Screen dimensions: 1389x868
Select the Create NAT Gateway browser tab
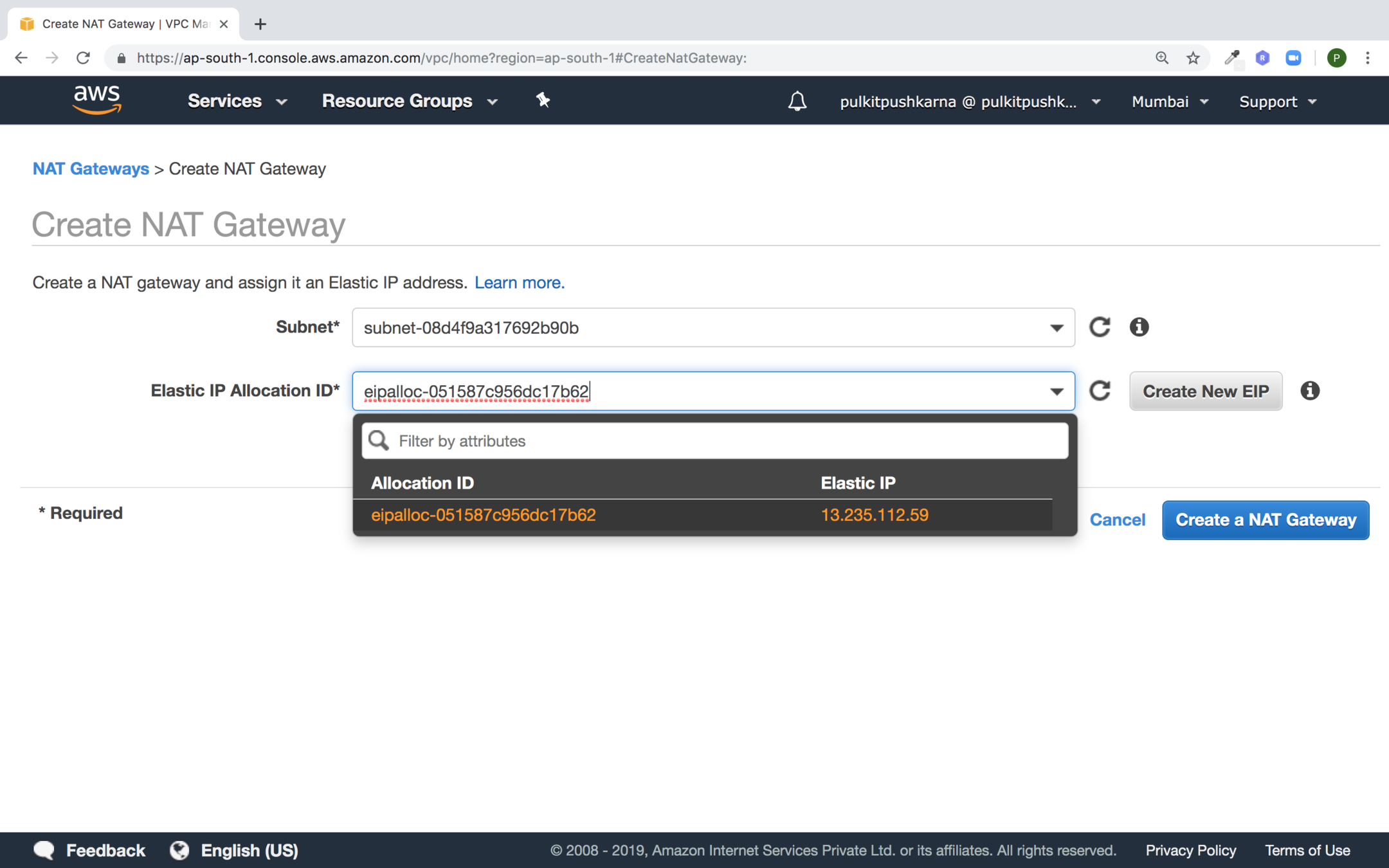(x=122, y=24)
